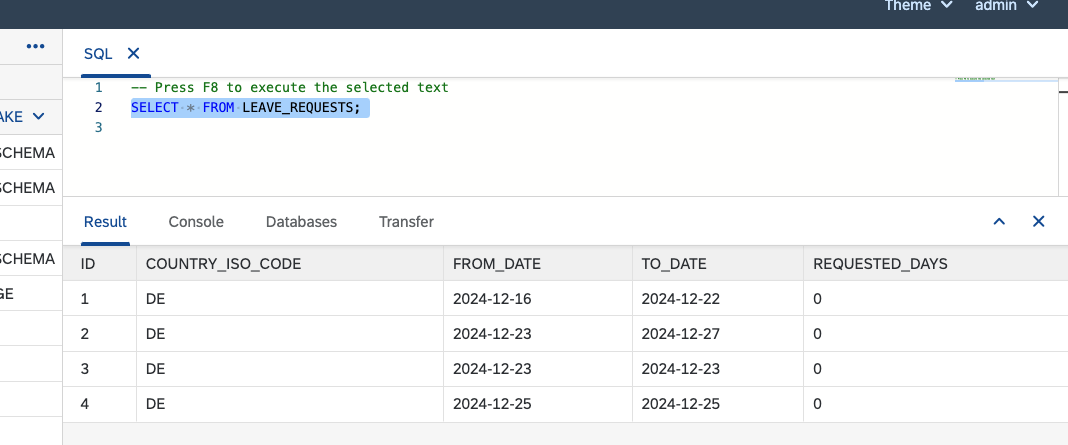Screen dimensions: 1068x445
Task: Switch to the Databases tab
Action: [301, 221]
